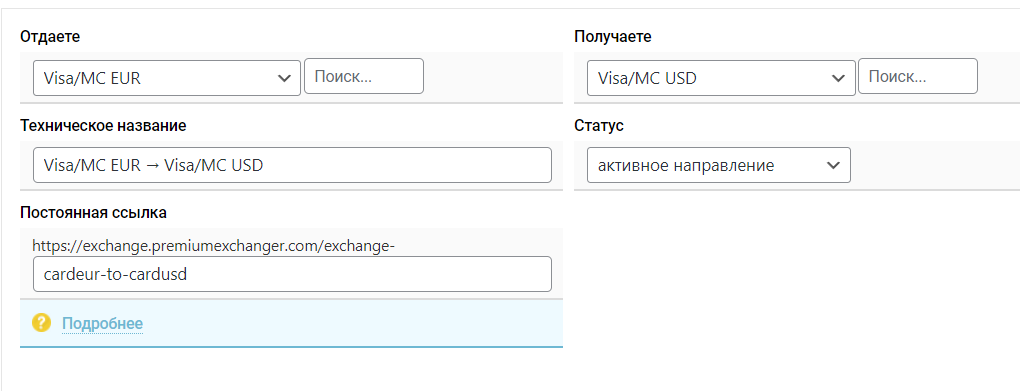Screen dimensions: 1020x391
Task: Expand the активное направление status dropdown
Action: point(719,165)
